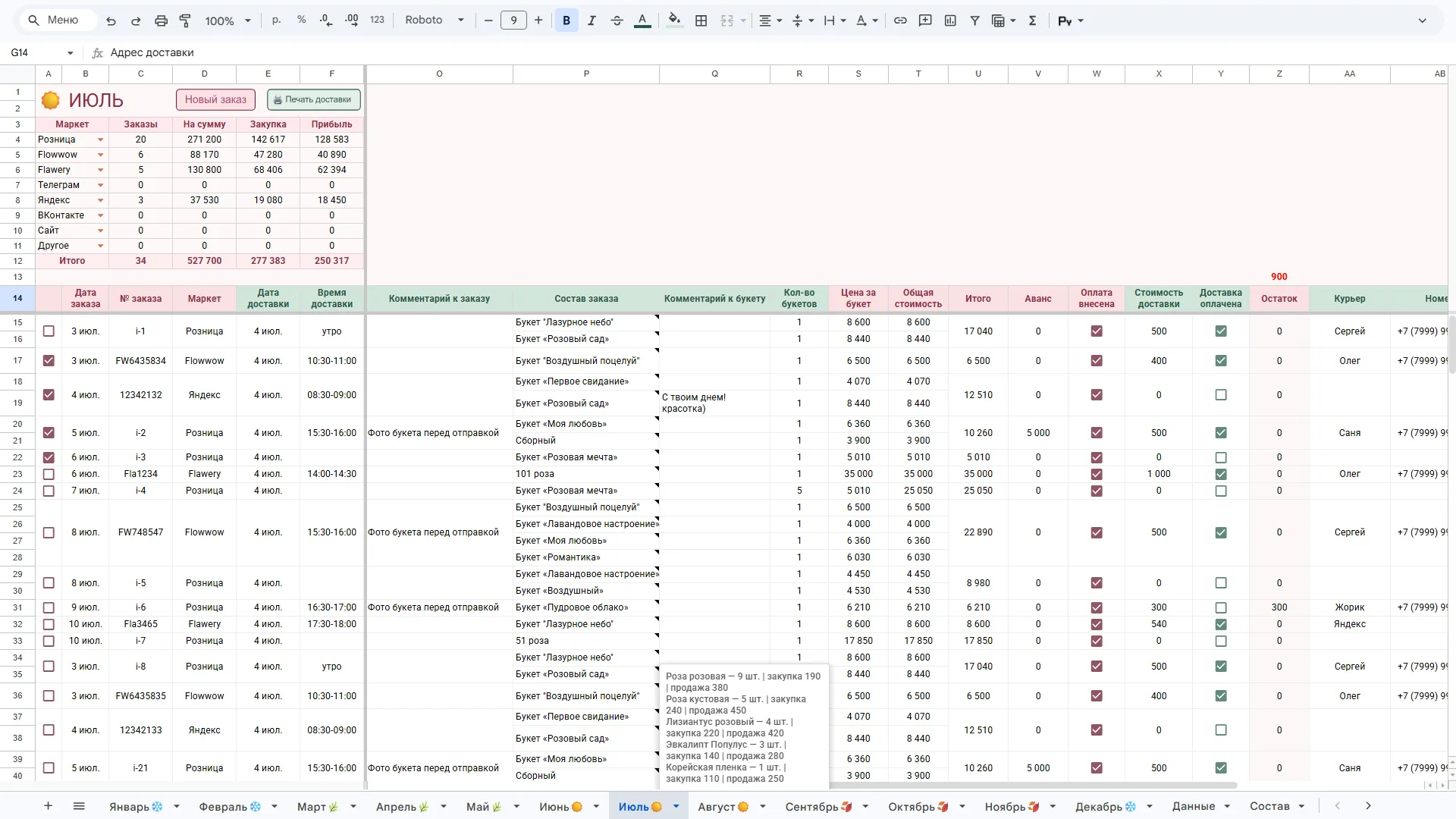Click the font size input field
Image resolution: width=1456 pixels, height=819 pixels.
pyautogui.click(x=513, y=20)
